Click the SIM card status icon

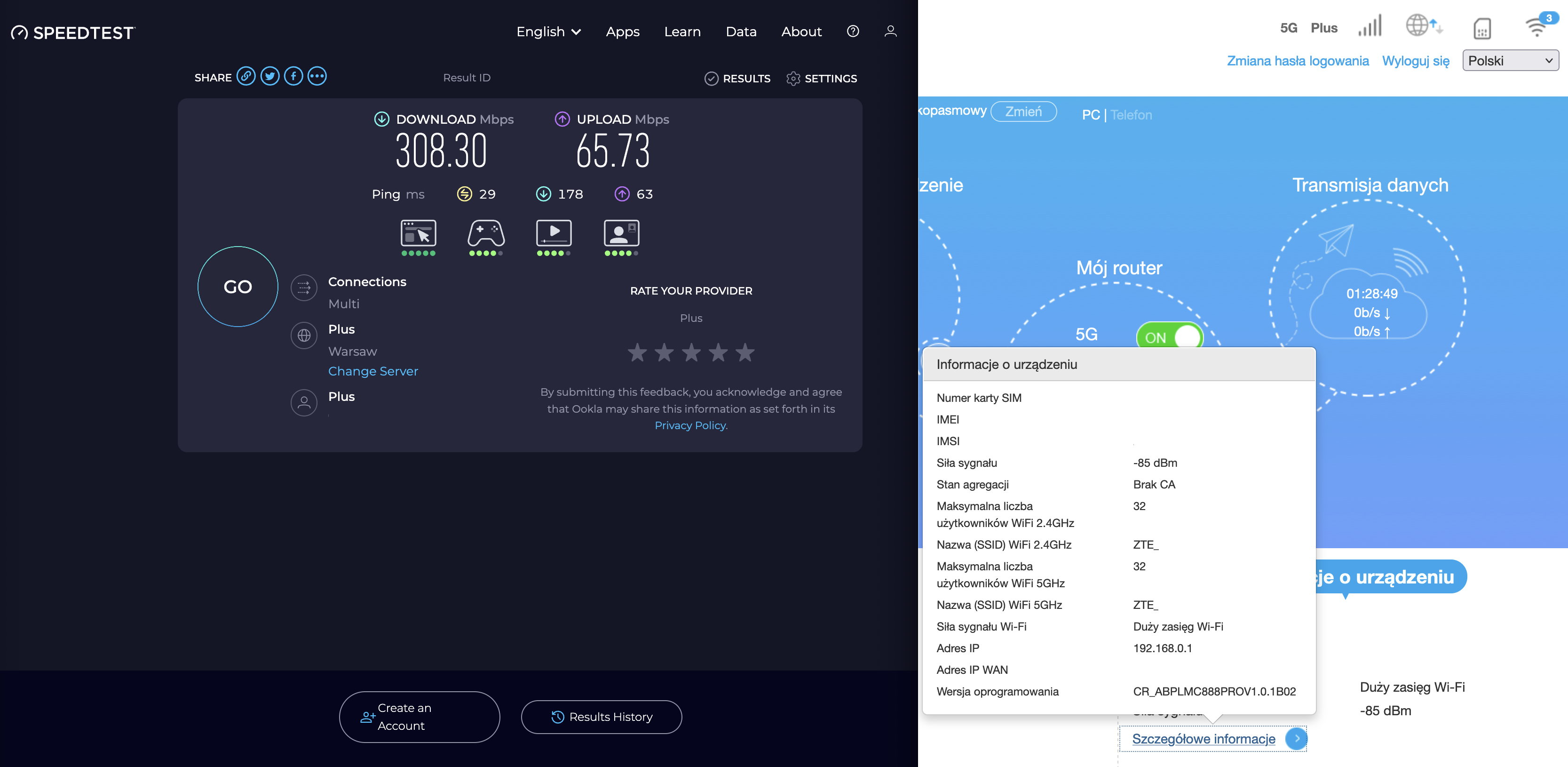(1481, 28)
